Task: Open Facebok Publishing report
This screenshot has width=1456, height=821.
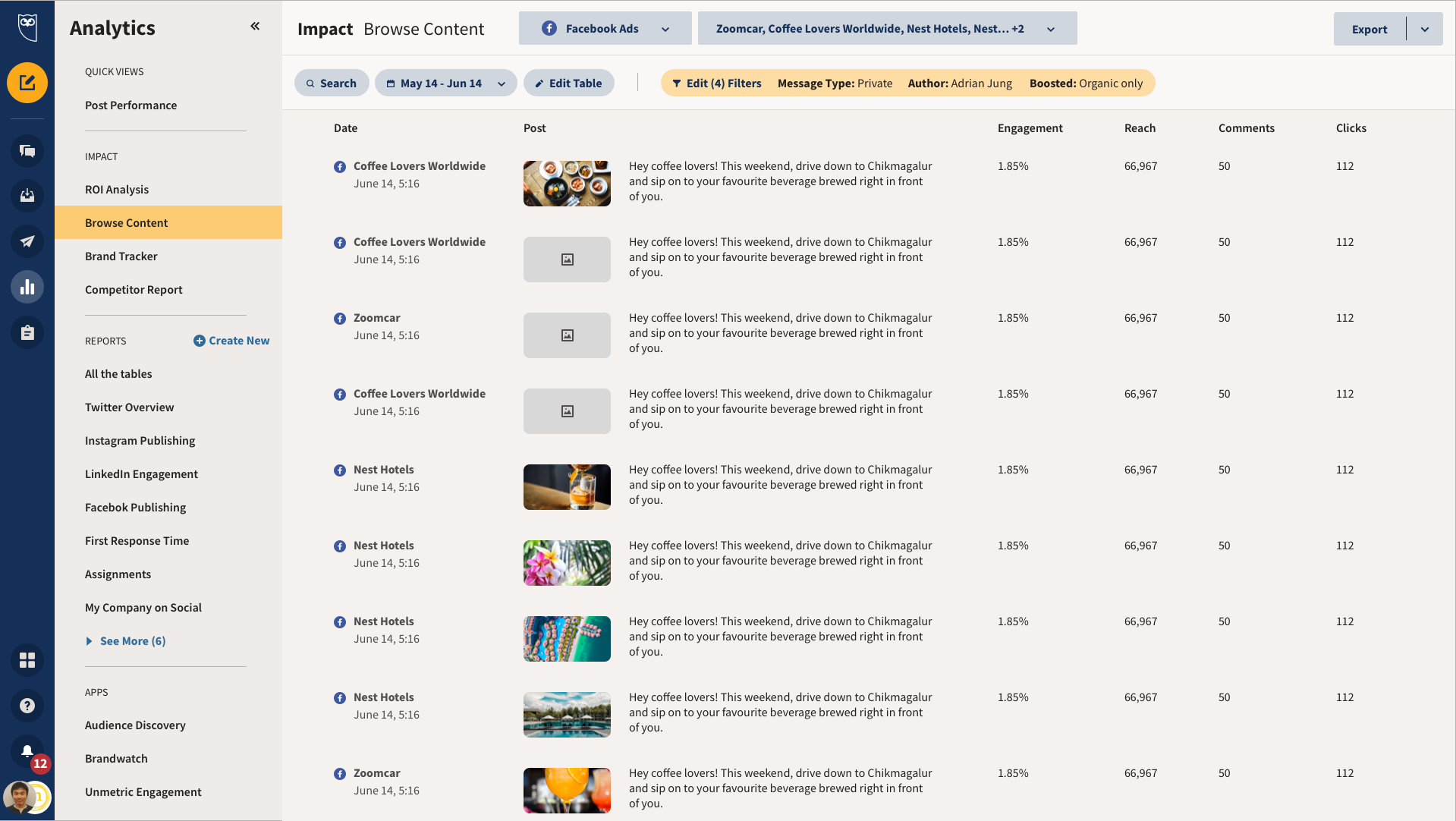Action: [136, 508]
